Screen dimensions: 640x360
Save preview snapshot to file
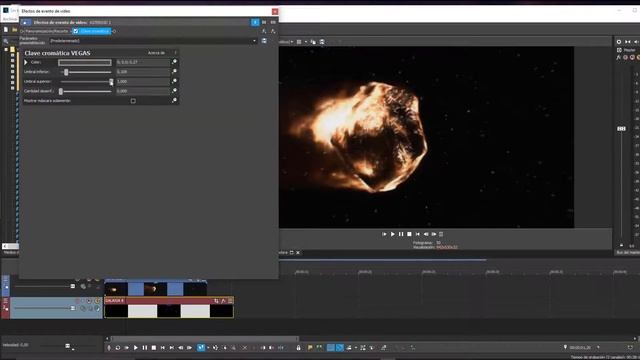[322, 42]
